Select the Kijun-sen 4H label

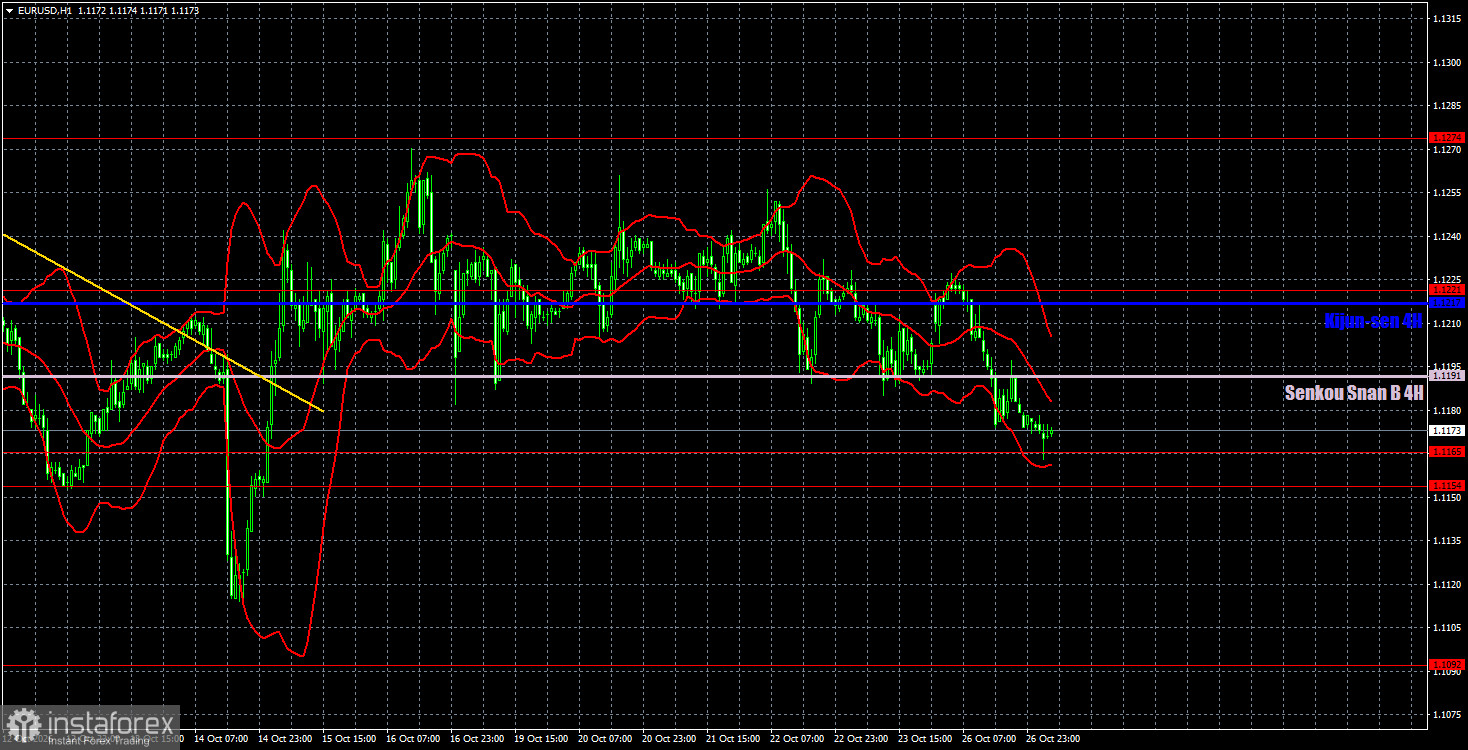[1373, 321]
